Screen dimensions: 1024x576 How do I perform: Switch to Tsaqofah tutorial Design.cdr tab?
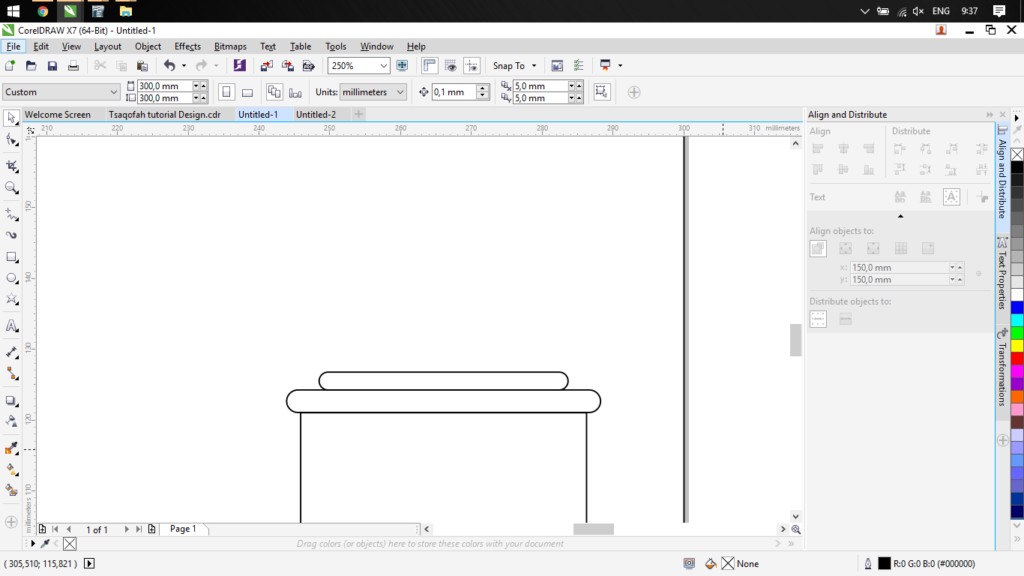(x=164, y=115)
